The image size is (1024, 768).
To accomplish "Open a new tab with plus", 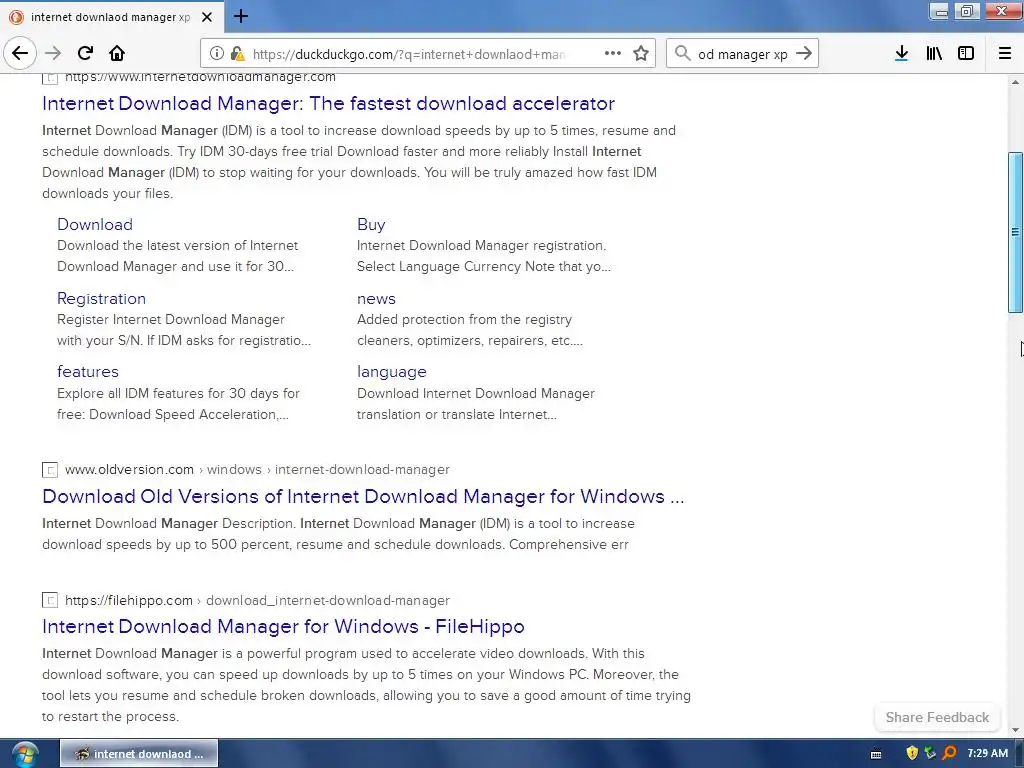I will coord(240,16).
